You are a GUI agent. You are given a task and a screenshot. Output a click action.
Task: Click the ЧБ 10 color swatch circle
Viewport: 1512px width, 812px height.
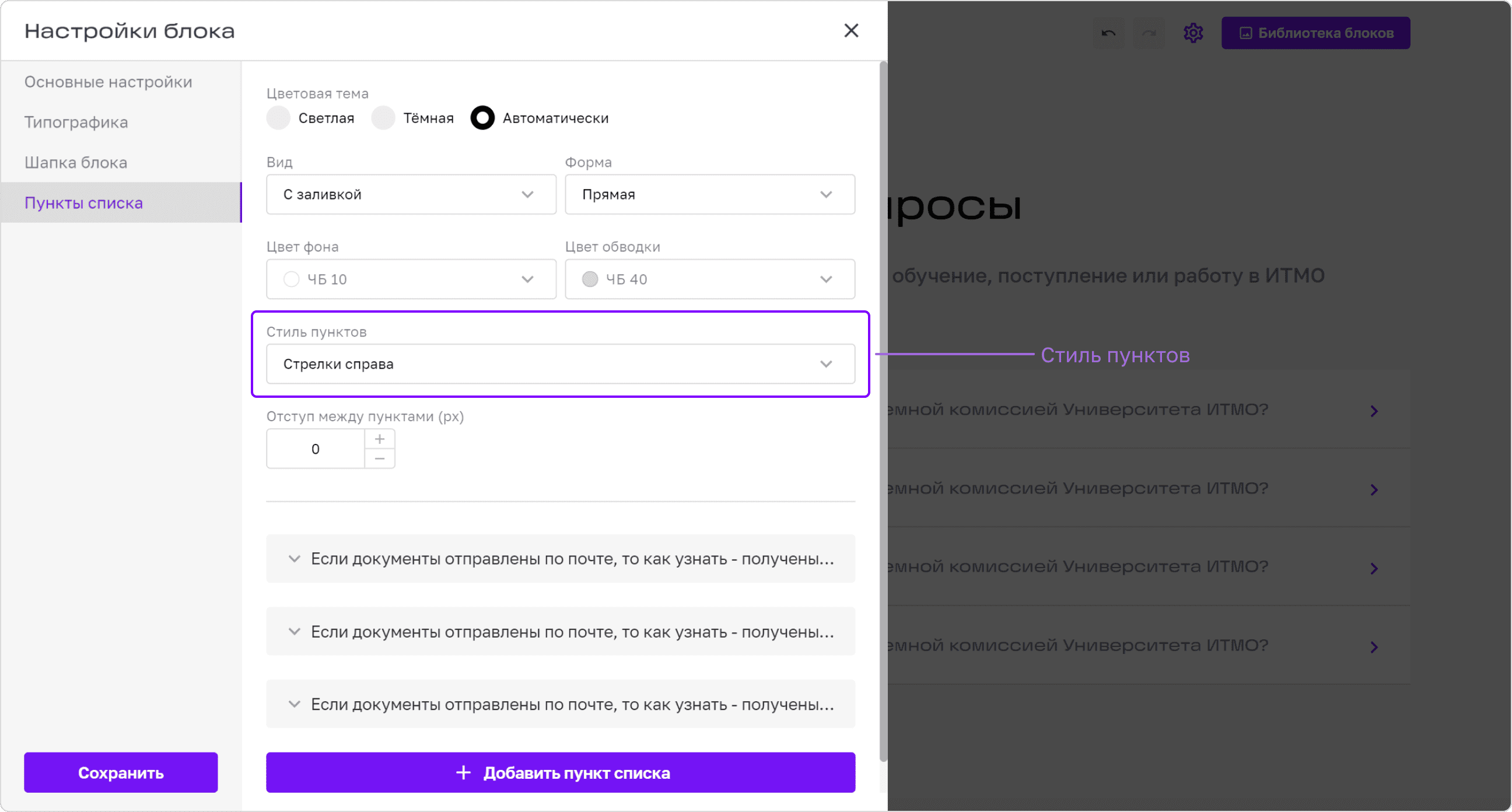291,279
